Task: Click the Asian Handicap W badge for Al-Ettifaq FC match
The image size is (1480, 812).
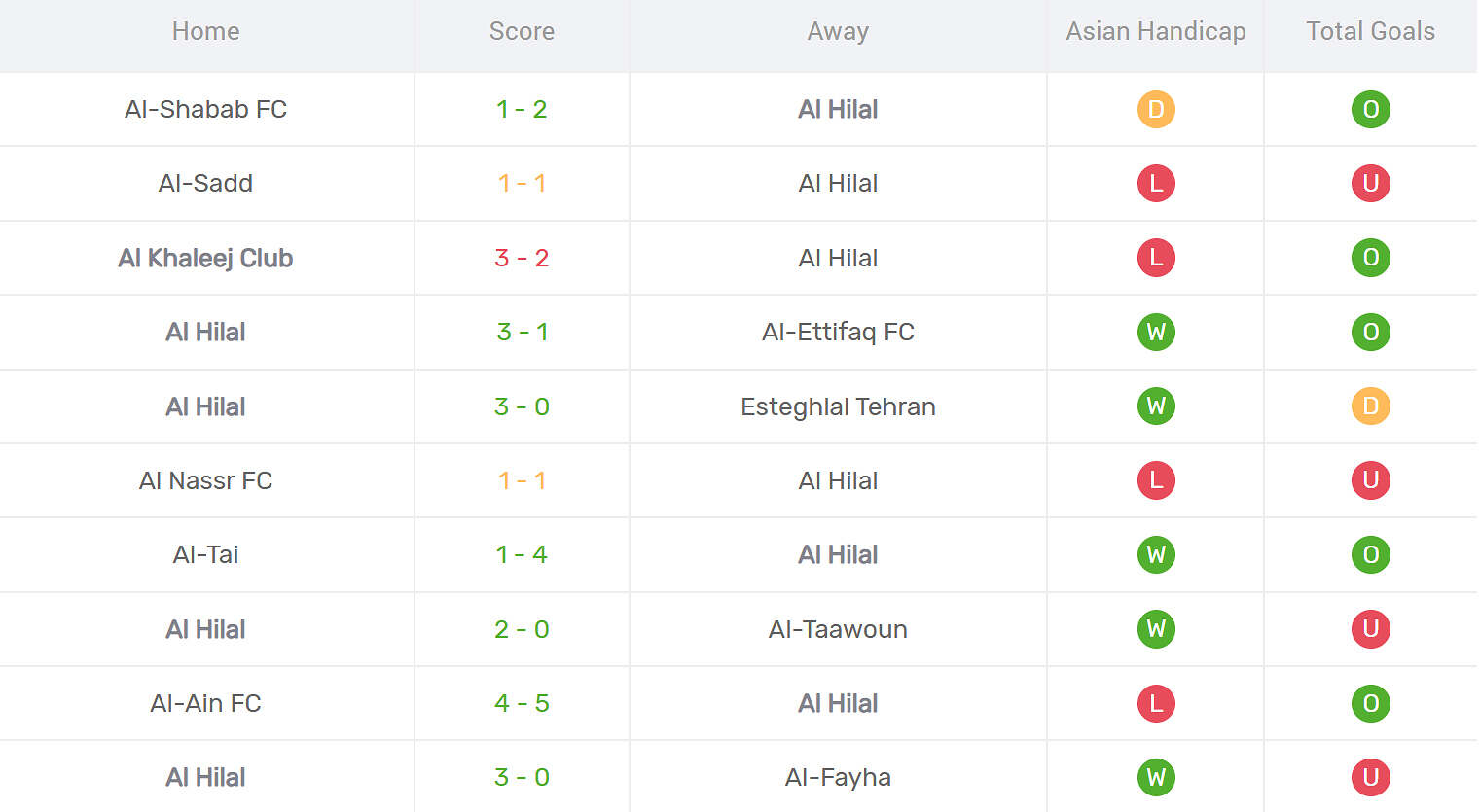Action: pyautogui.click(x=1156, y=332)
